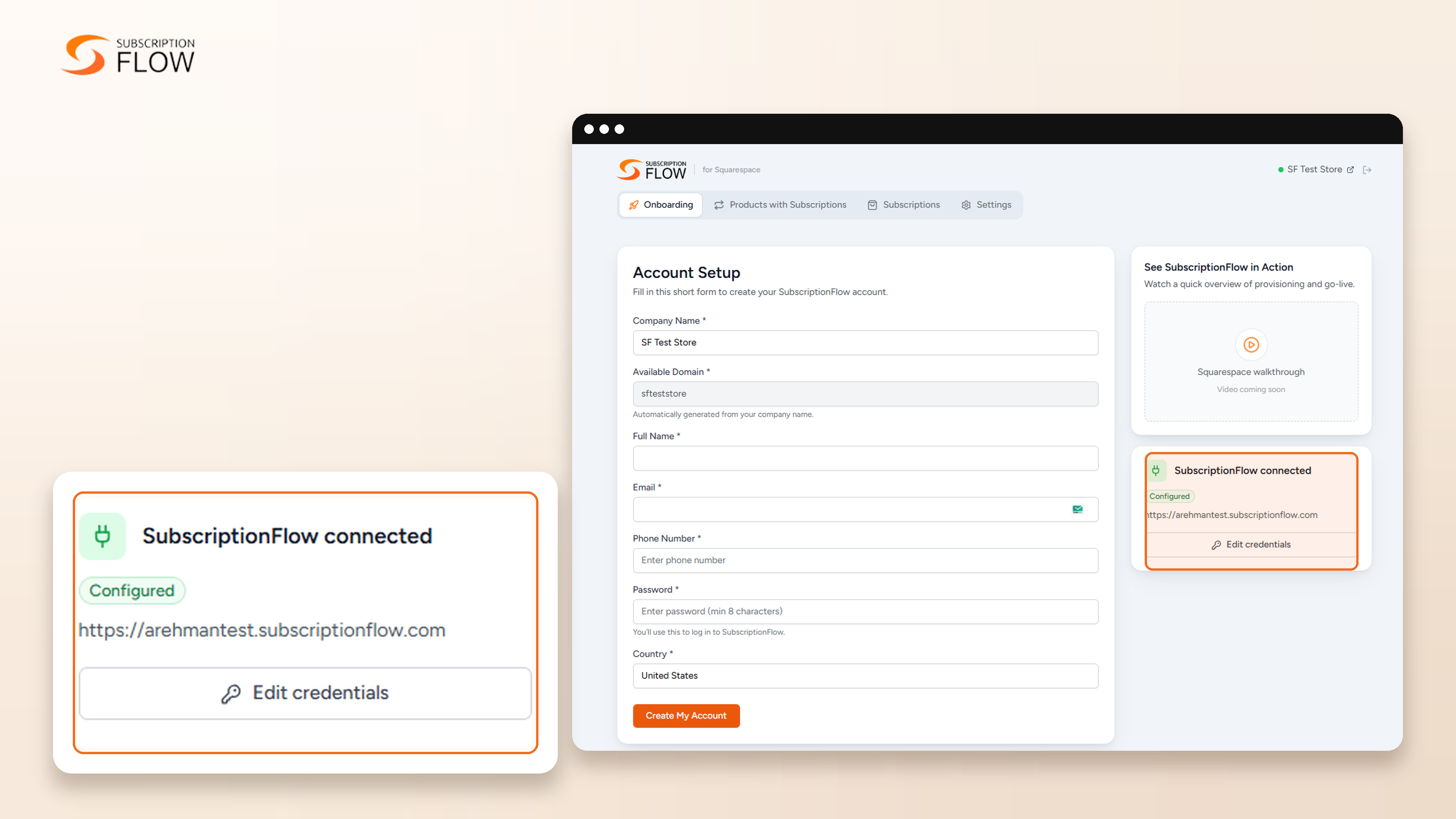1456x819 pixels.
Task: Open the Onboarding tab
Action: click(x=660, y=205)
